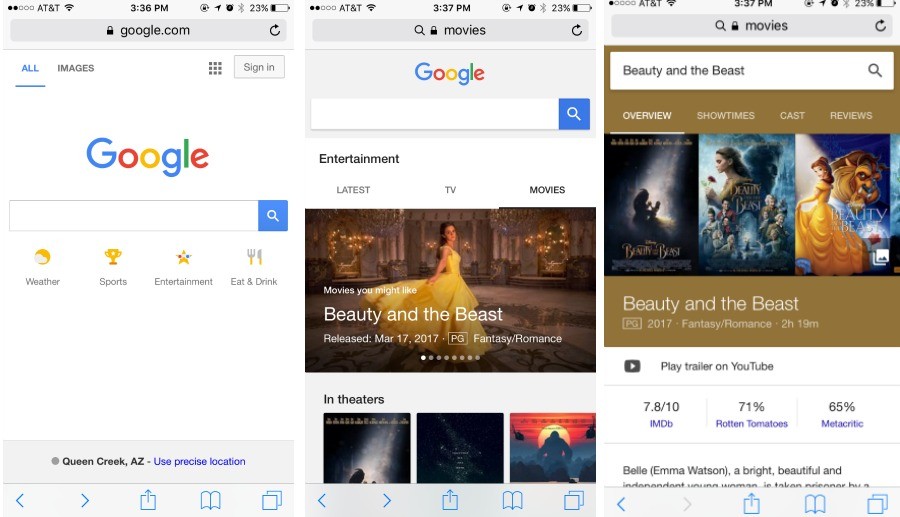Click Use precise location link
900x517 pixels.
coord(199,461)
